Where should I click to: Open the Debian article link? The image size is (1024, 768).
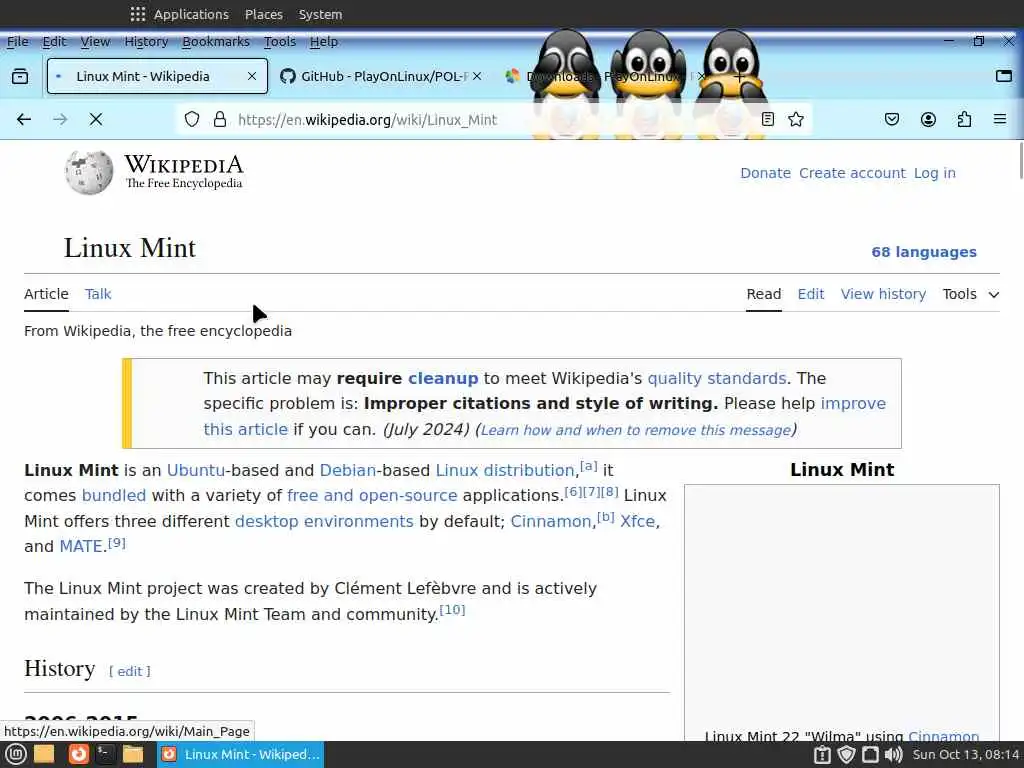347,470
